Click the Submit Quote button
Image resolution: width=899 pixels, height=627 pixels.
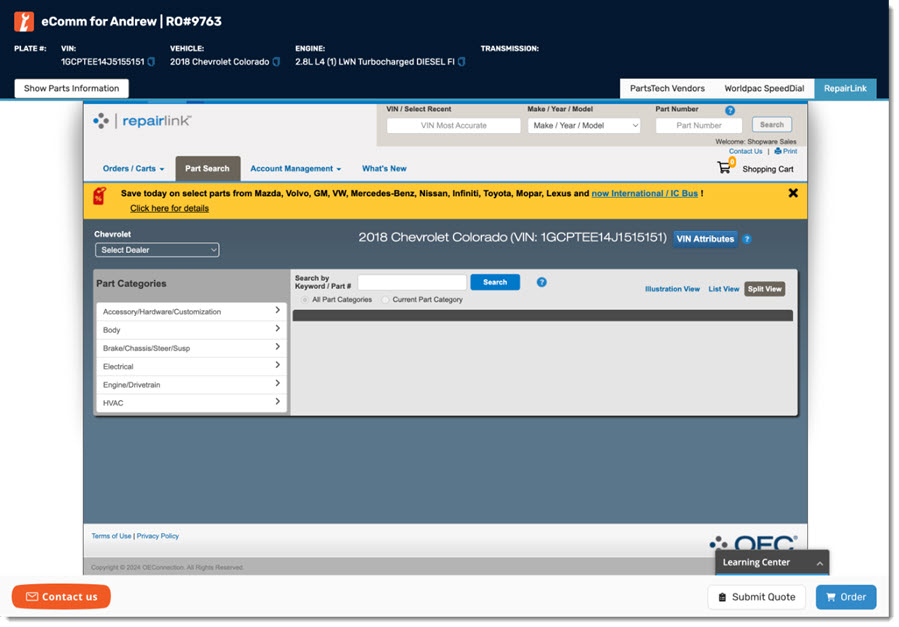click(756, 596)
